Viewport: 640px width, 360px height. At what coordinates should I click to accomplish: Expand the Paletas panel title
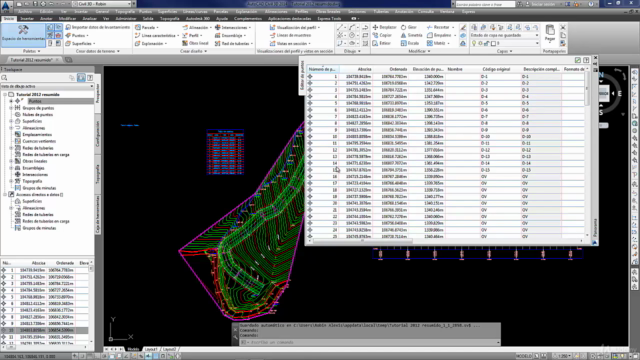(32, 51)
